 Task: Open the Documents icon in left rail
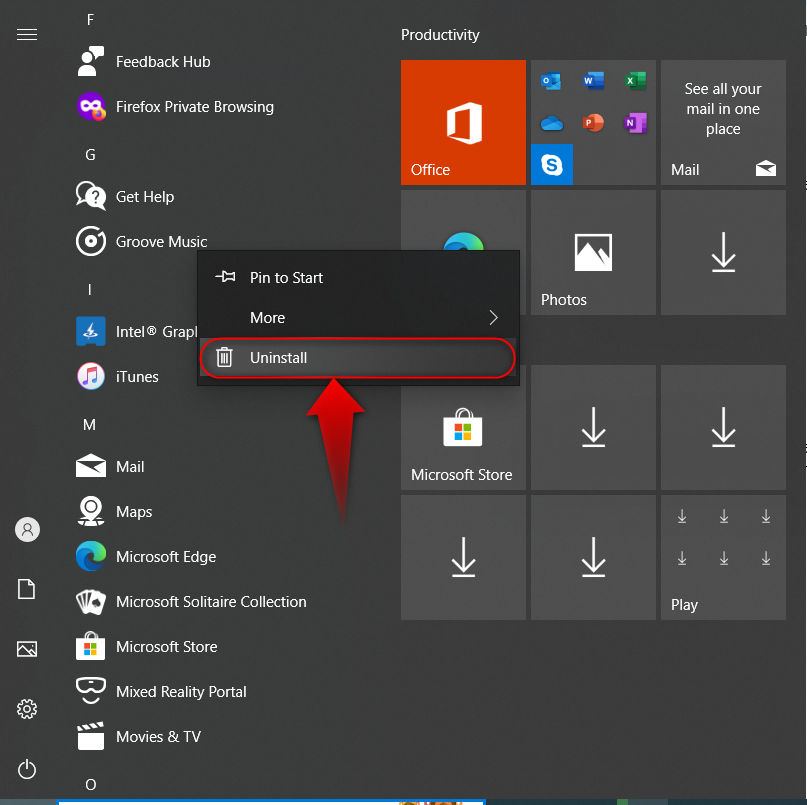point(27,589)
